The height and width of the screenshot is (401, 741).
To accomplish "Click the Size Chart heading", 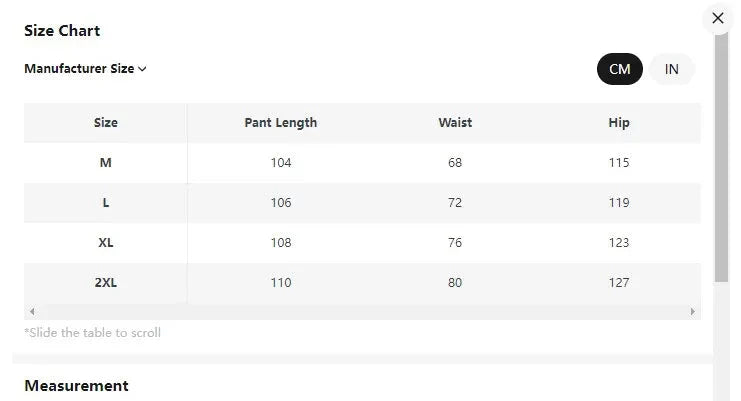I will [x=62, y=31].
